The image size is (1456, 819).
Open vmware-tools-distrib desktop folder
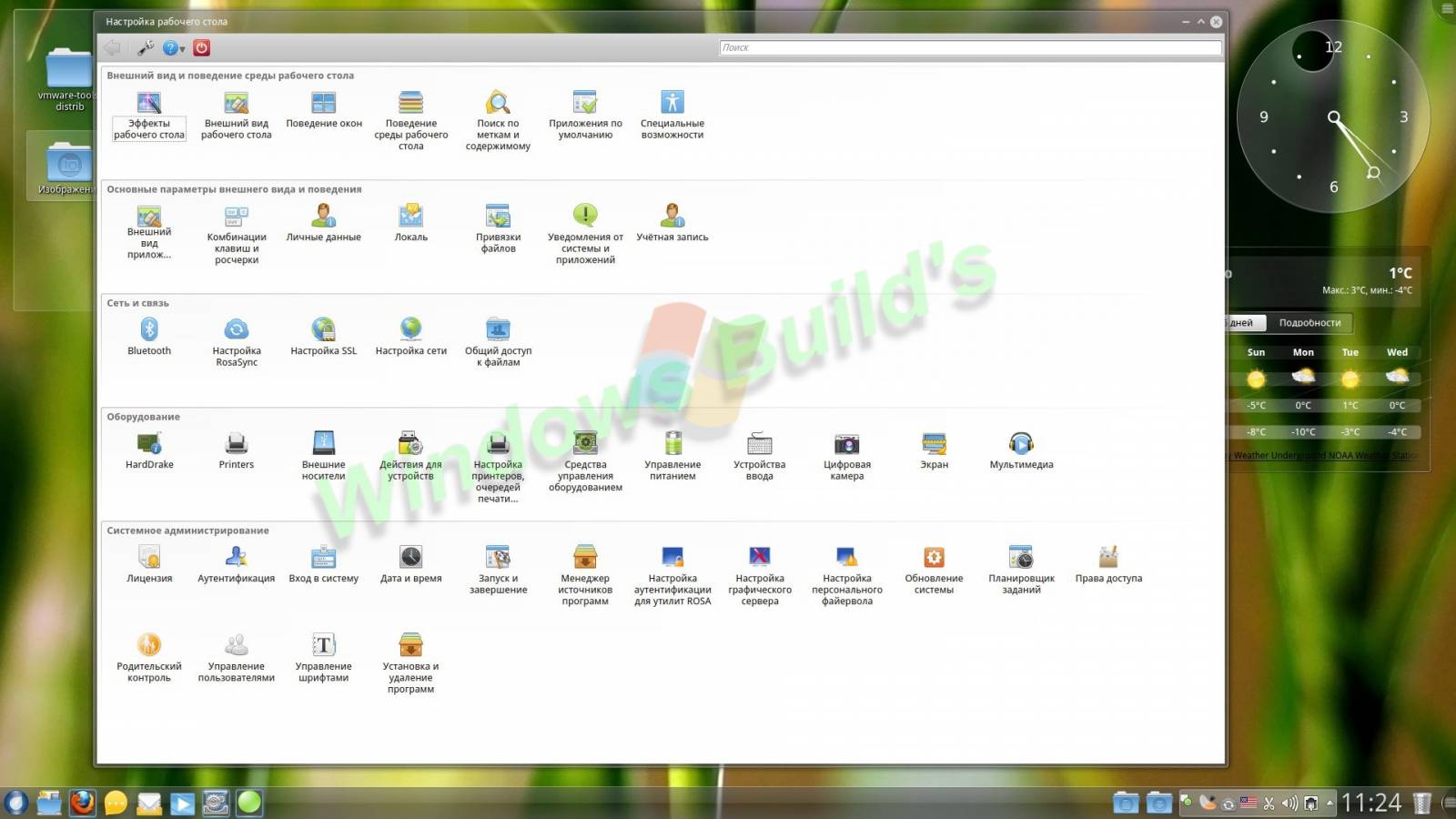(x=69, y=79)
